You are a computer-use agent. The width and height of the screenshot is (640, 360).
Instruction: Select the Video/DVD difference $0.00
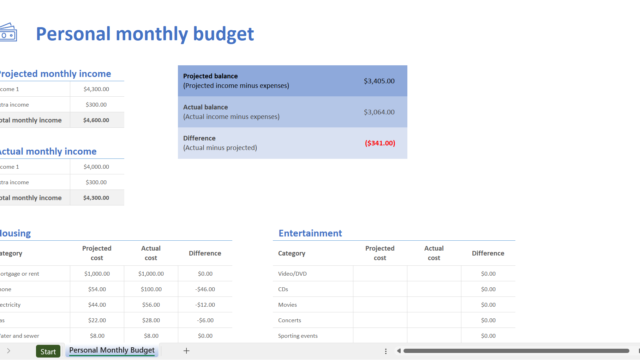coord(488,273)
